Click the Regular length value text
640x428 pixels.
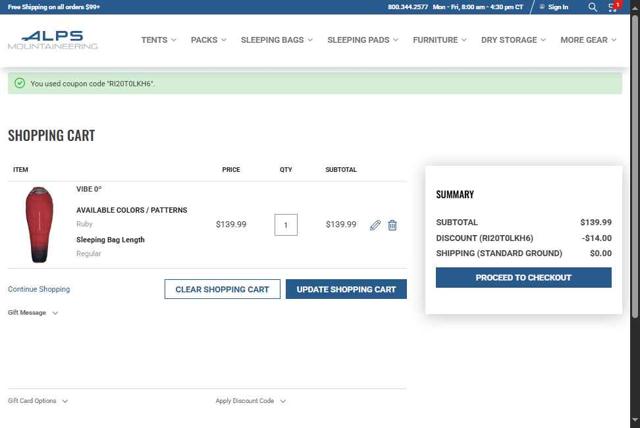tap(88, 253)
